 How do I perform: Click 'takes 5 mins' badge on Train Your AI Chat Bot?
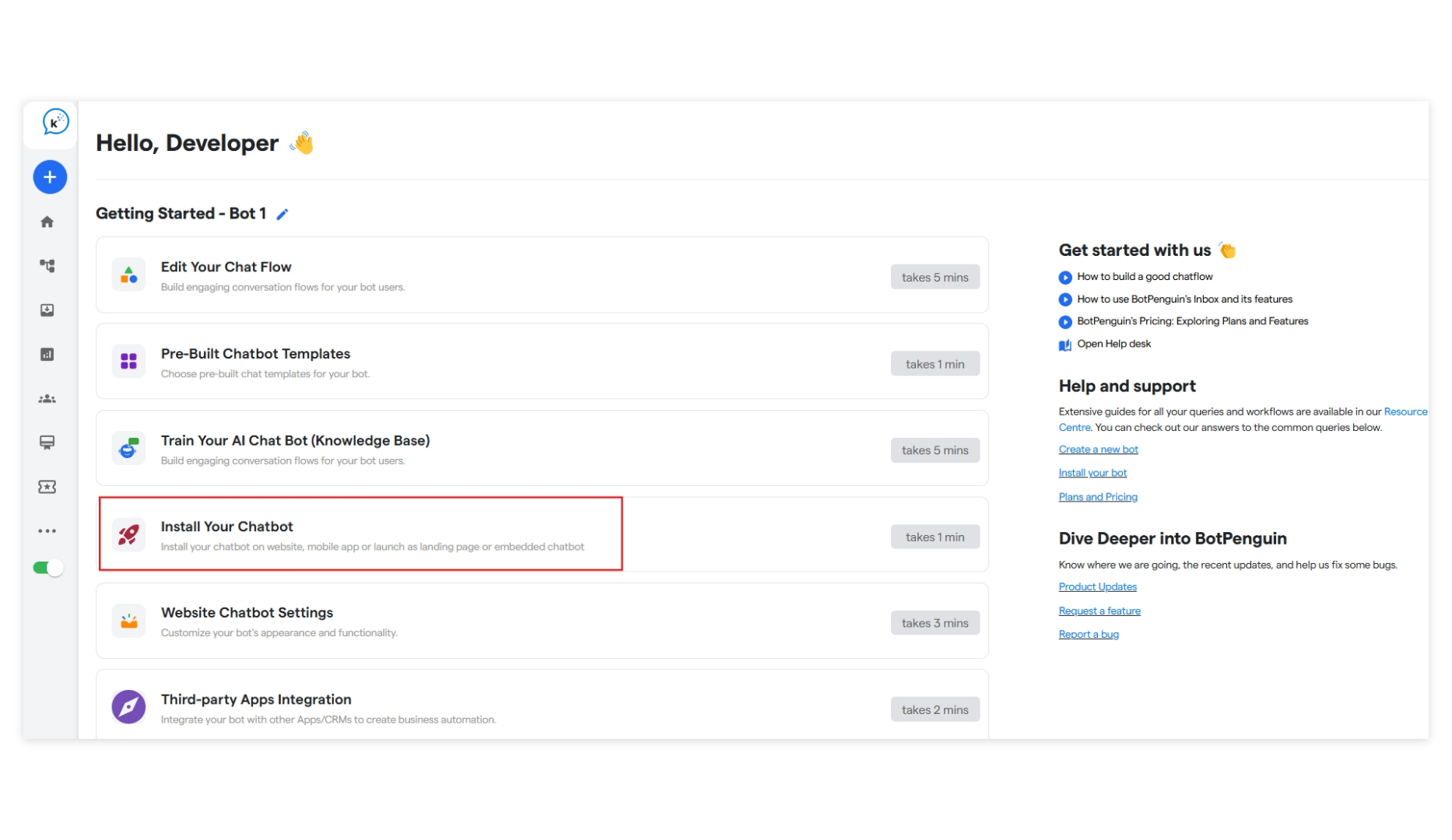point(935,450)
